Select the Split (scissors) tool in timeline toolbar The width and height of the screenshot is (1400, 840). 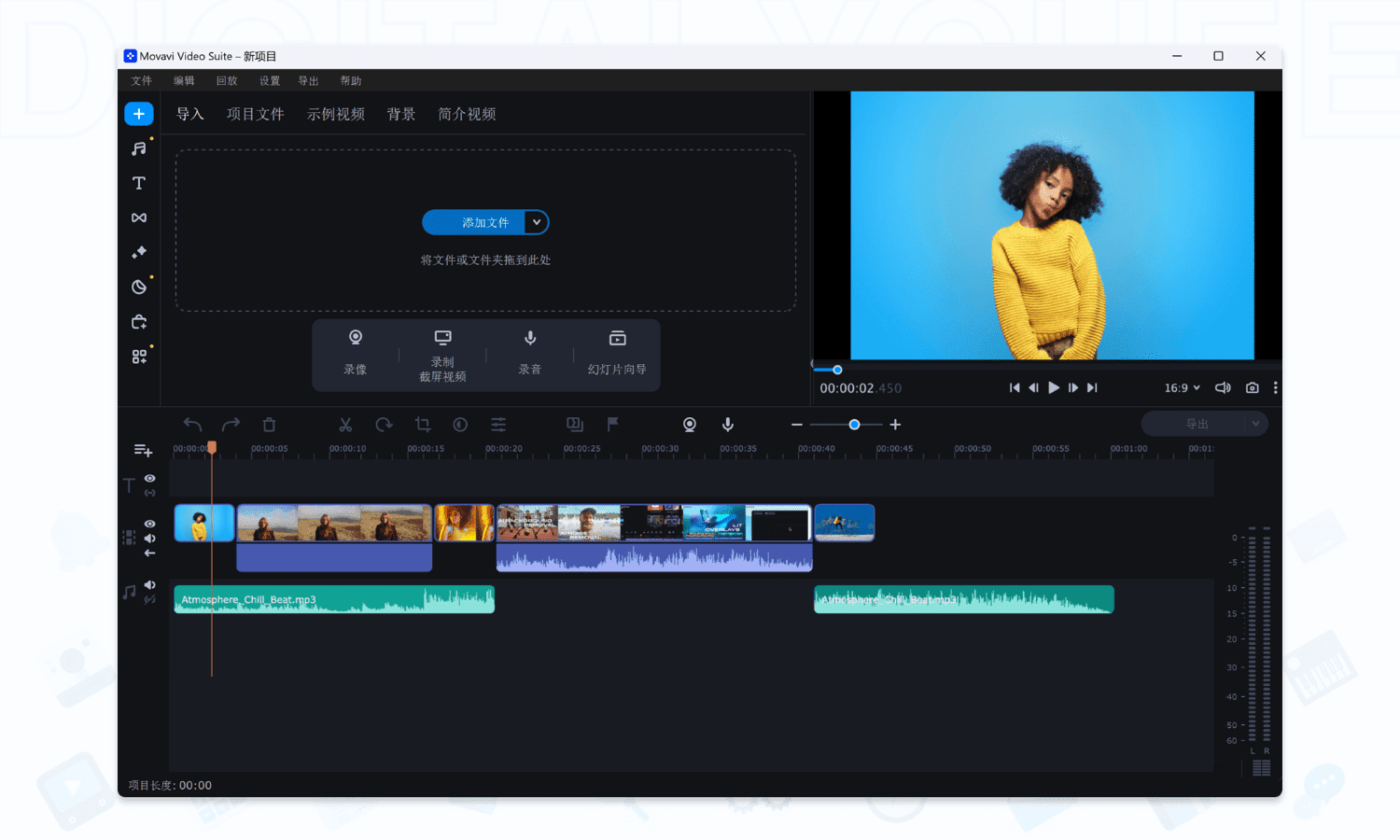click(345, 425)
